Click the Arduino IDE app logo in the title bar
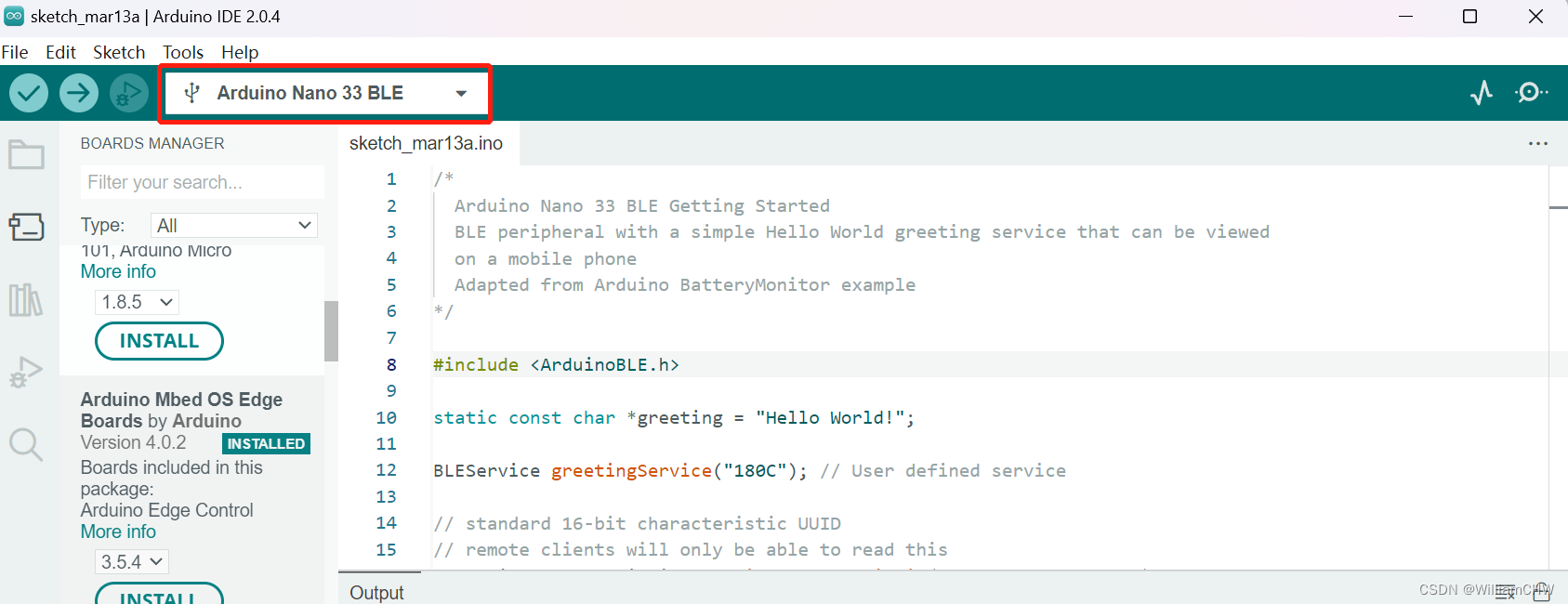Image resolution: width=1568 pixels, height=604 pixels. tap(14, 16)
